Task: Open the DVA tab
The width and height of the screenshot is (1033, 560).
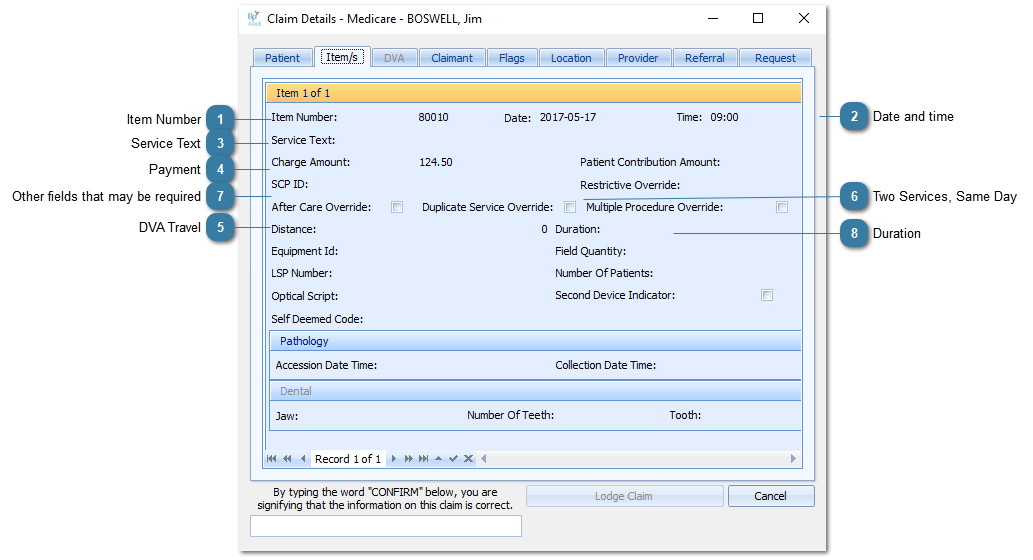Action: click(394, 58)
